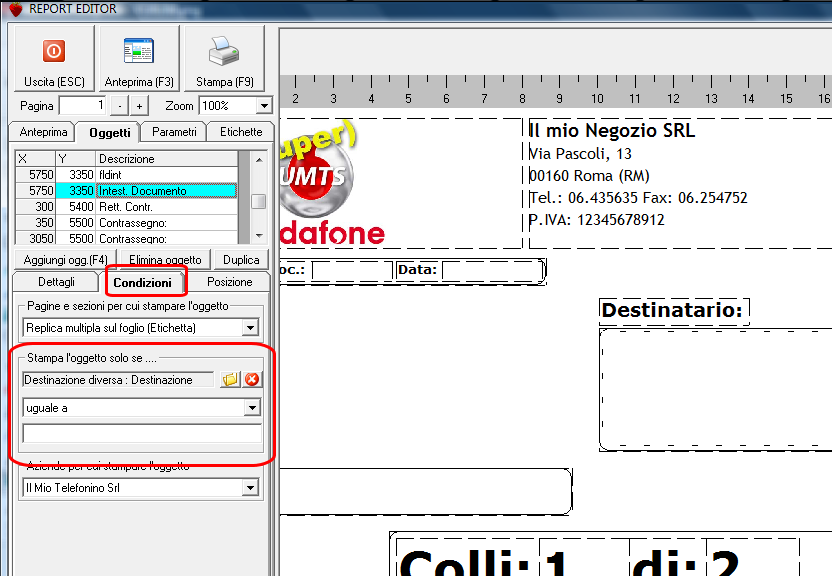The width and height of the screenshot is (832, 576).
Task: Open the Dettagli tab
Action: [56, 282]
